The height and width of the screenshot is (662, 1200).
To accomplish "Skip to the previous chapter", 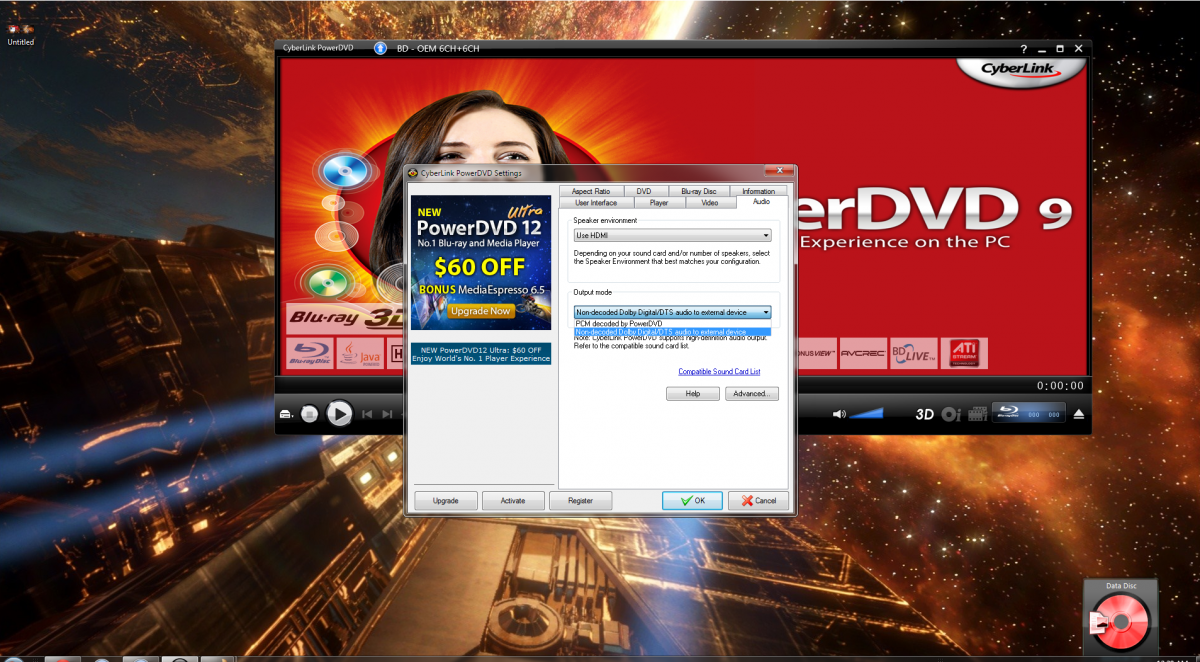I will pyautogui.click(x=367, y=414).
